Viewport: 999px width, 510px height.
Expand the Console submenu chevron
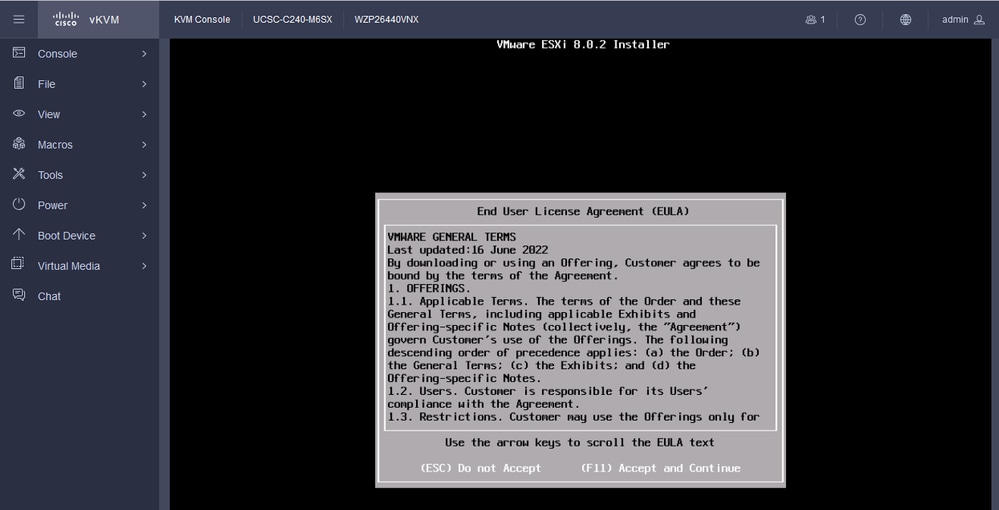click(144, 54)
